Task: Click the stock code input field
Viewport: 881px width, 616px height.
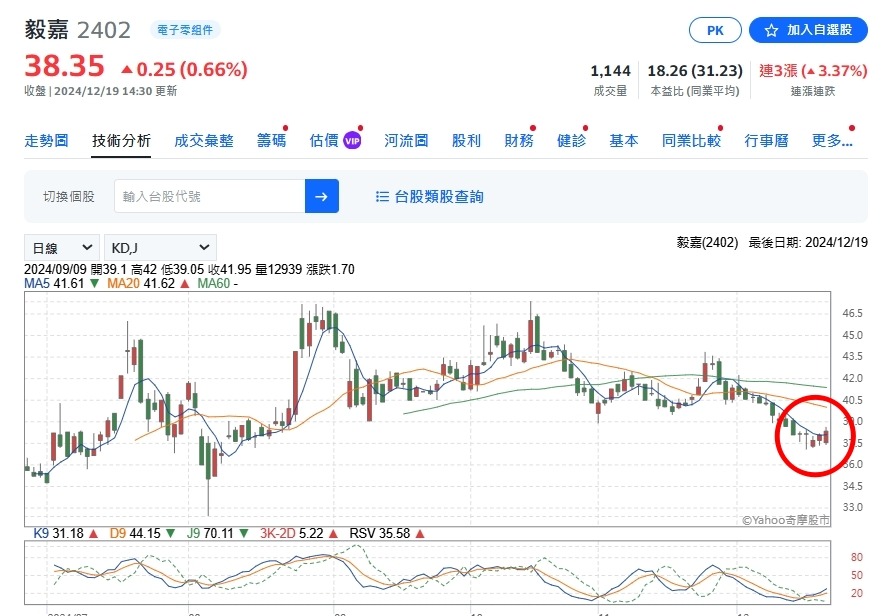Action: (209, 197)
